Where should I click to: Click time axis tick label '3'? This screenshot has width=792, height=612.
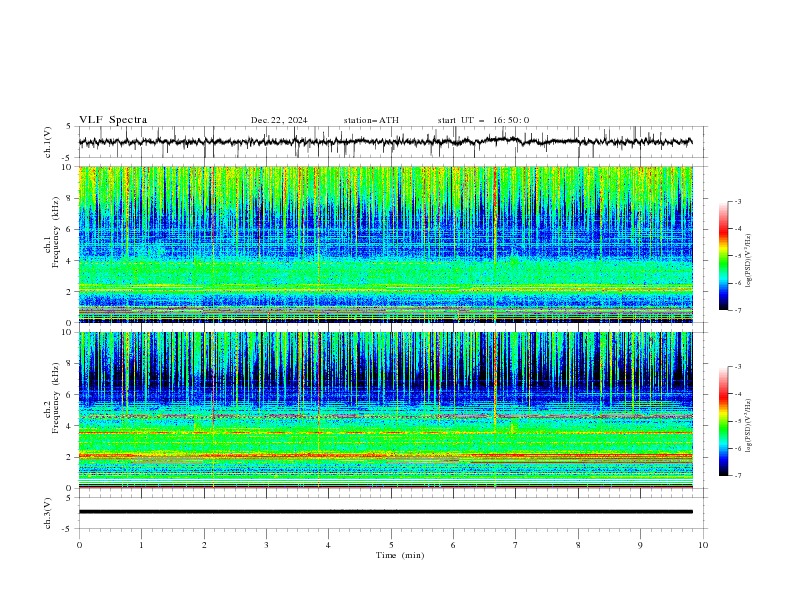(266, 545)
